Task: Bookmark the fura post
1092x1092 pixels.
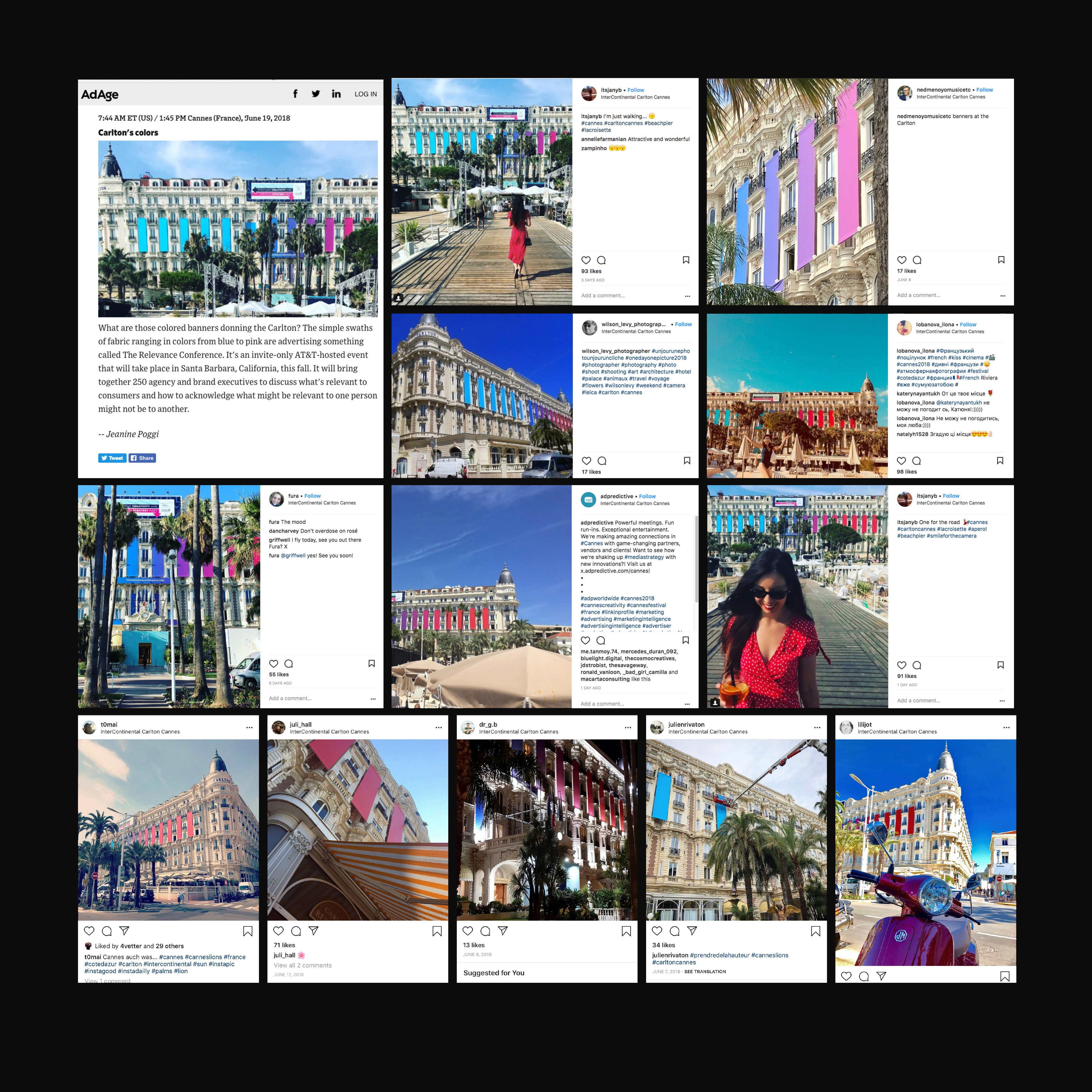Action: [371, 664]
